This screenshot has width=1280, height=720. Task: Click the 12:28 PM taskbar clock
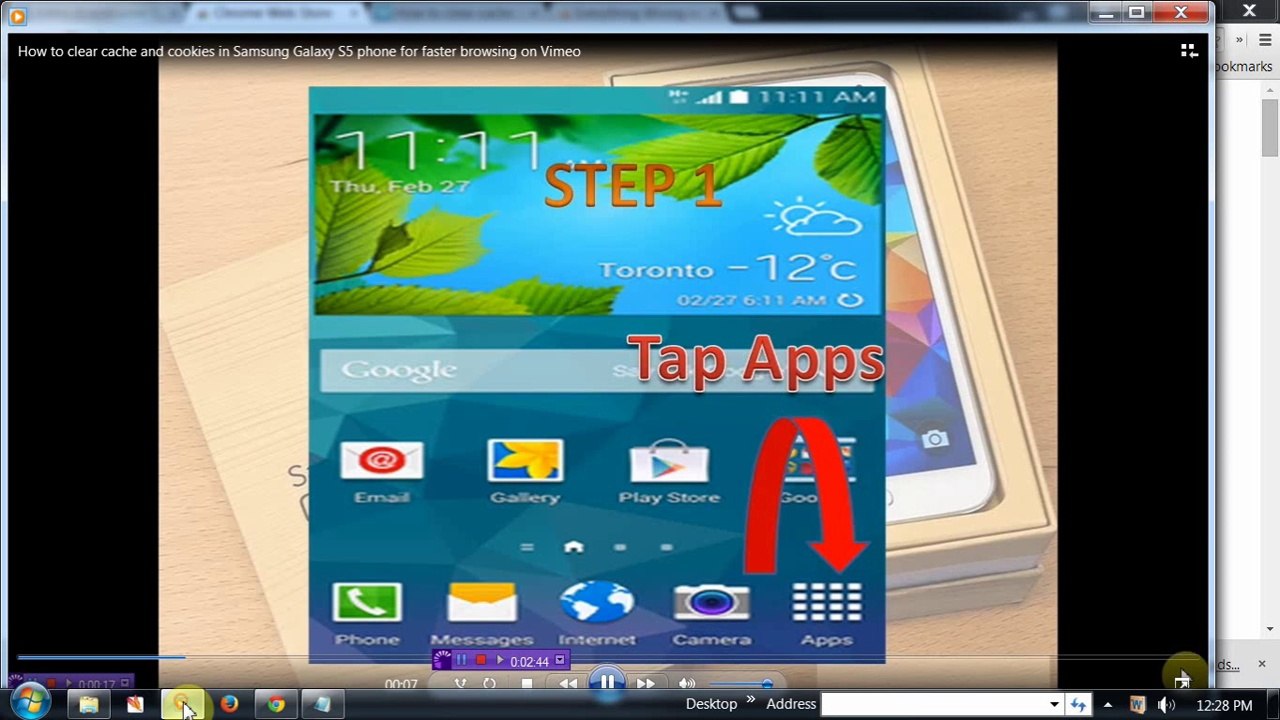1224,705
